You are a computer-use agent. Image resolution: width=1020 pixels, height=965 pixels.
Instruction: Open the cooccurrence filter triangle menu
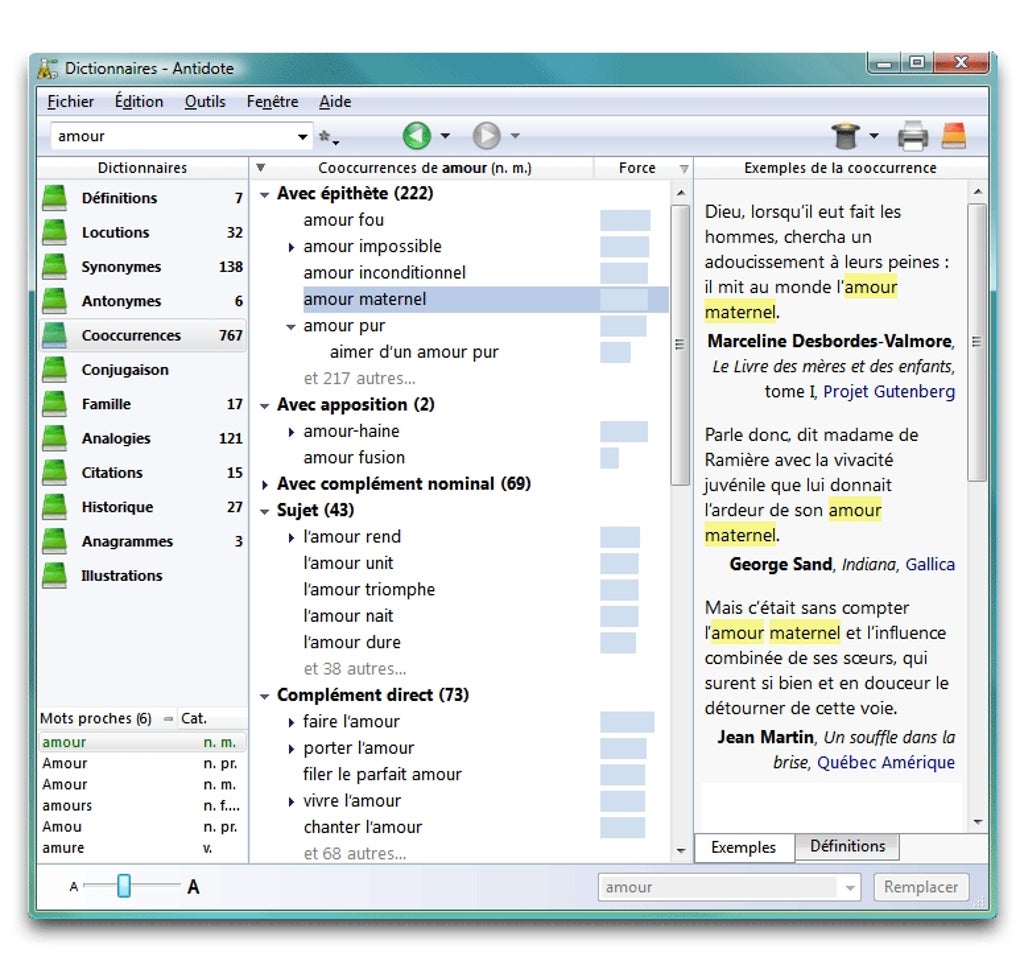tap(260, 168)
